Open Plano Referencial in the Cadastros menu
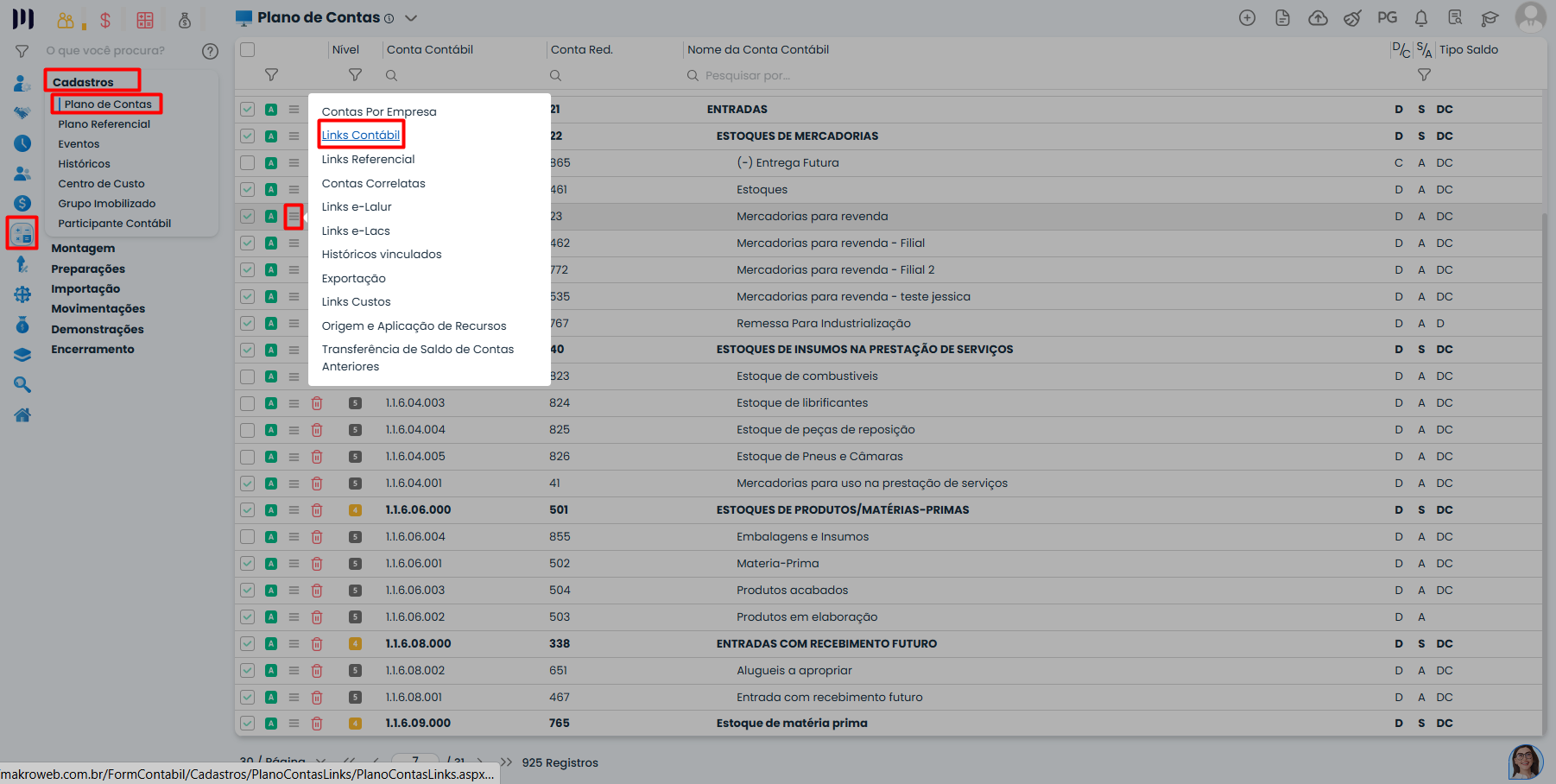The image size is (1556, 784). tap(104, 124)
